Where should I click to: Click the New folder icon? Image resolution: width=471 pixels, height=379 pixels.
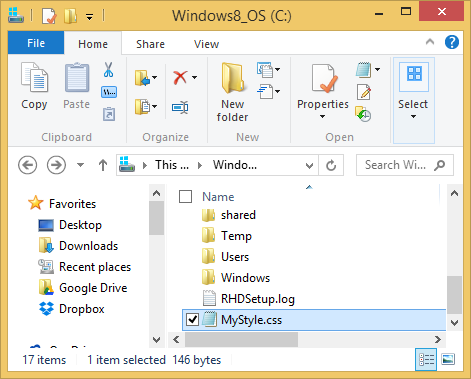[233, 78]
